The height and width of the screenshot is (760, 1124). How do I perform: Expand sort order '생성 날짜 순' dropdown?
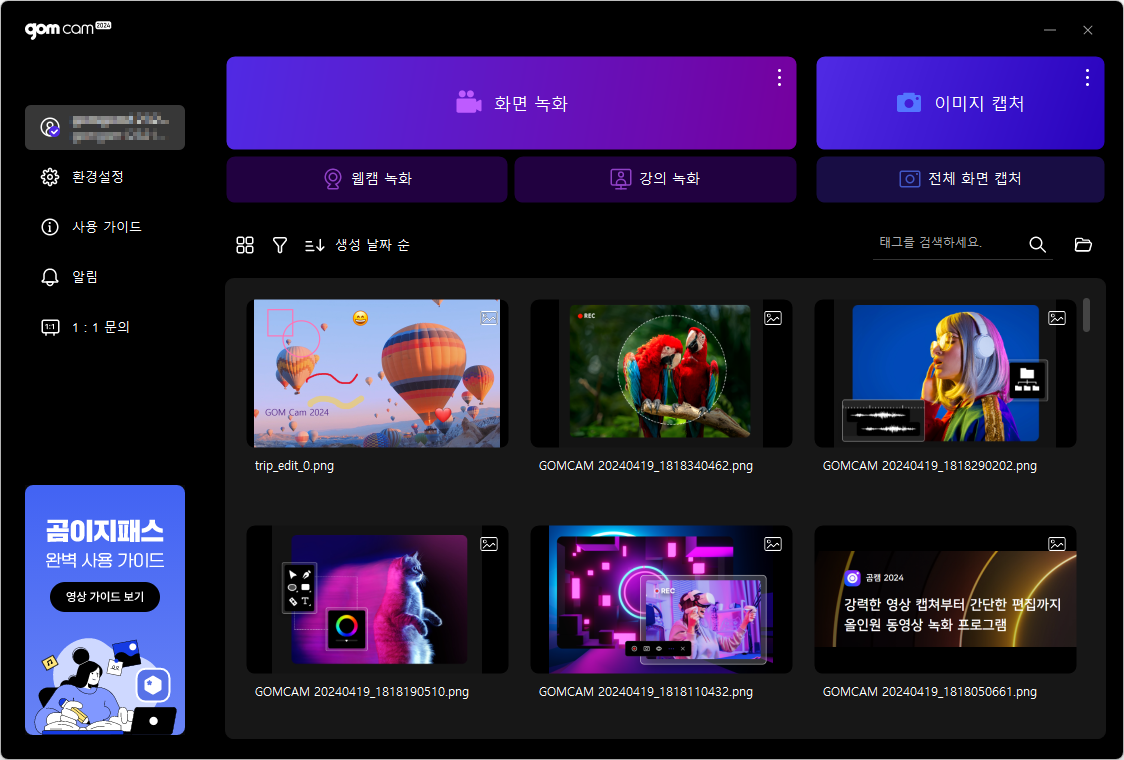358,245
